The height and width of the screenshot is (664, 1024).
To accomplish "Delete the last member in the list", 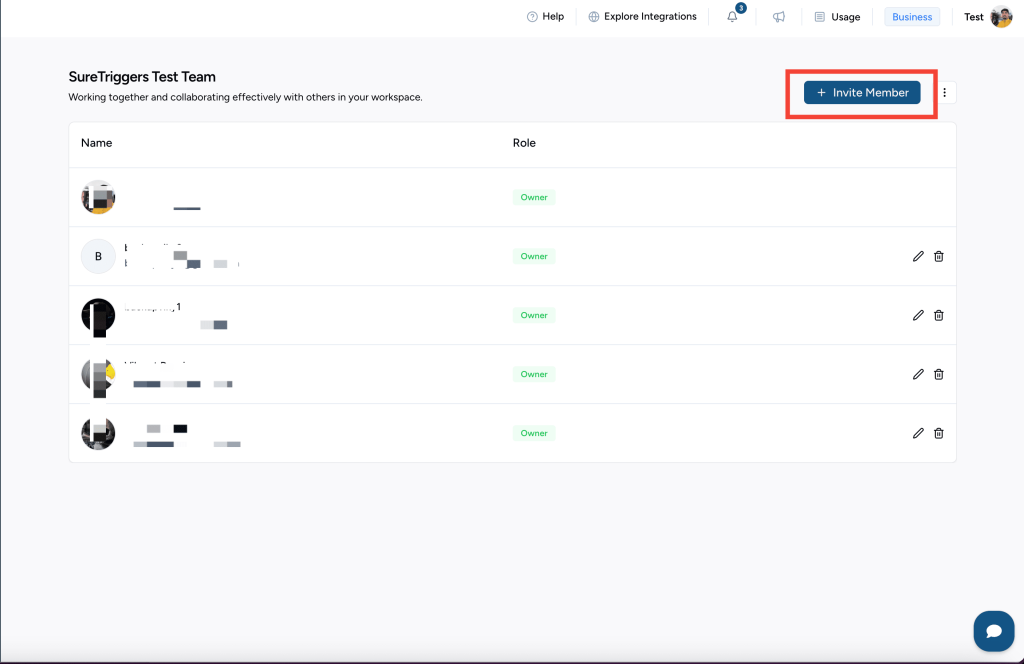I will tap(938, 433).
